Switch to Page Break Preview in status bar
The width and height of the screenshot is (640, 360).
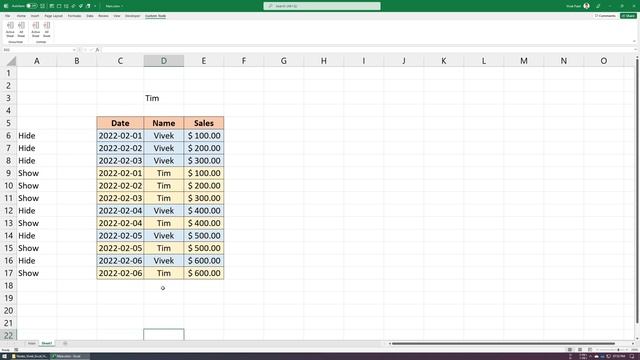[590, 350]
